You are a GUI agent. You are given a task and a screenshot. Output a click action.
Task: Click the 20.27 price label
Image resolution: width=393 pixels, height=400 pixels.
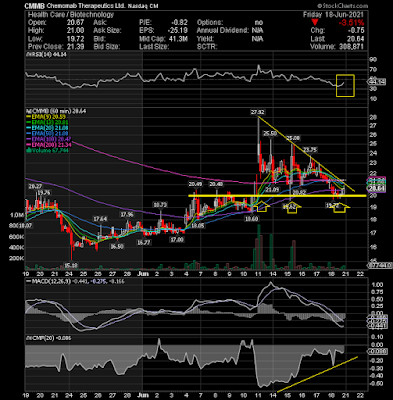click(35, 187)
